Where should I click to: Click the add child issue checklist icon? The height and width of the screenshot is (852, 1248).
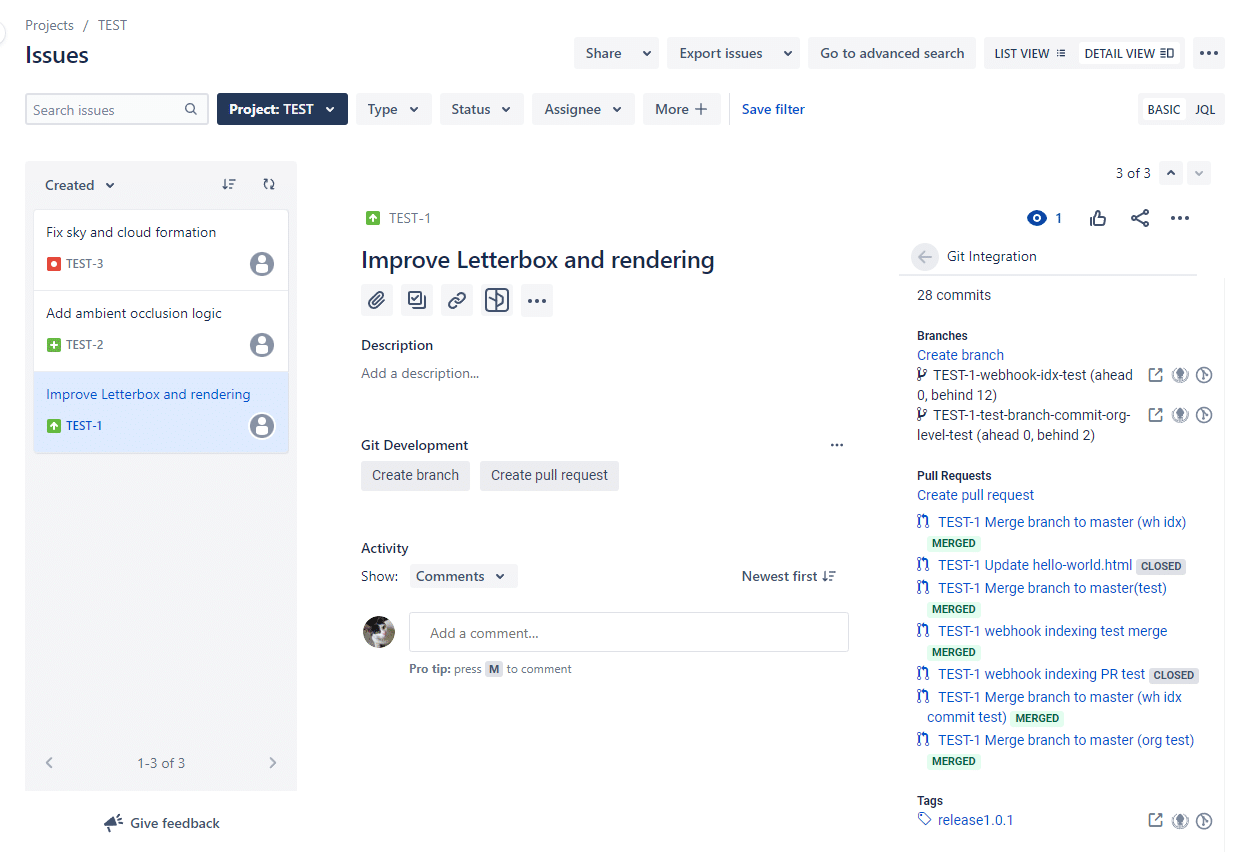[417, 300]
